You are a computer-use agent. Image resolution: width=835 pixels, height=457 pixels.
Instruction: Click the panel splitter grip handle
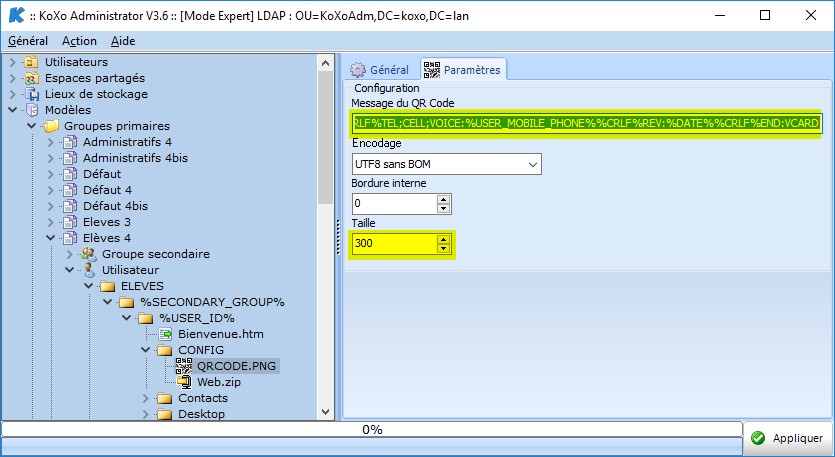(338, 237)
